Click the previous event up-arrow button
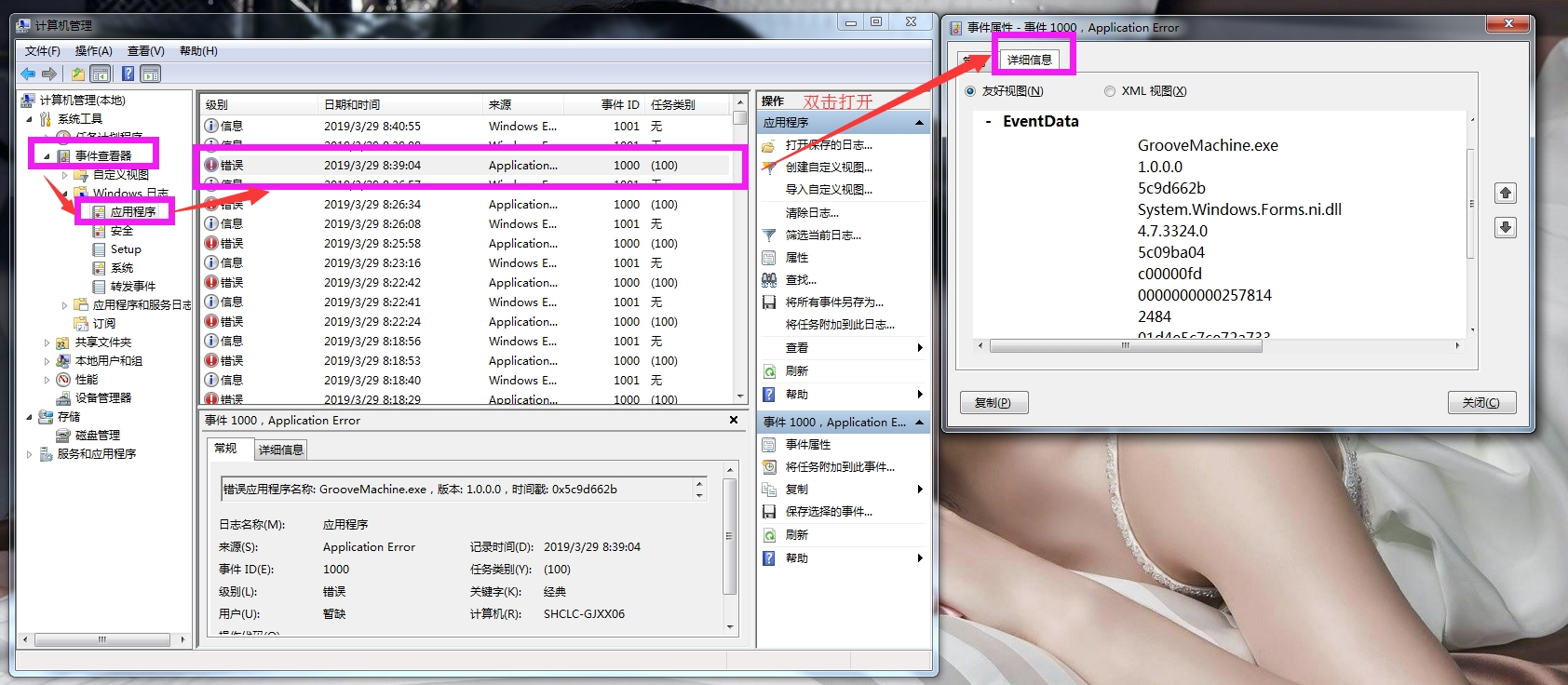 1505,193
